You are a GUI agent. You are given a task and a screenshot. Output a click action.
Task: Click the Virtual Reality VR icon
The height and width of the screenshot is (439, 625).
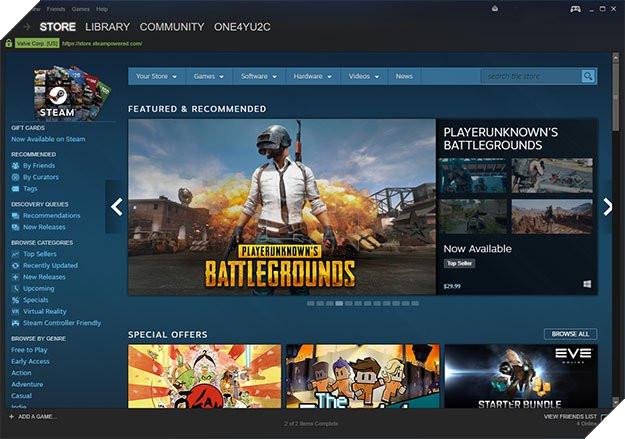pyautogui.click(x=16, y=311)
